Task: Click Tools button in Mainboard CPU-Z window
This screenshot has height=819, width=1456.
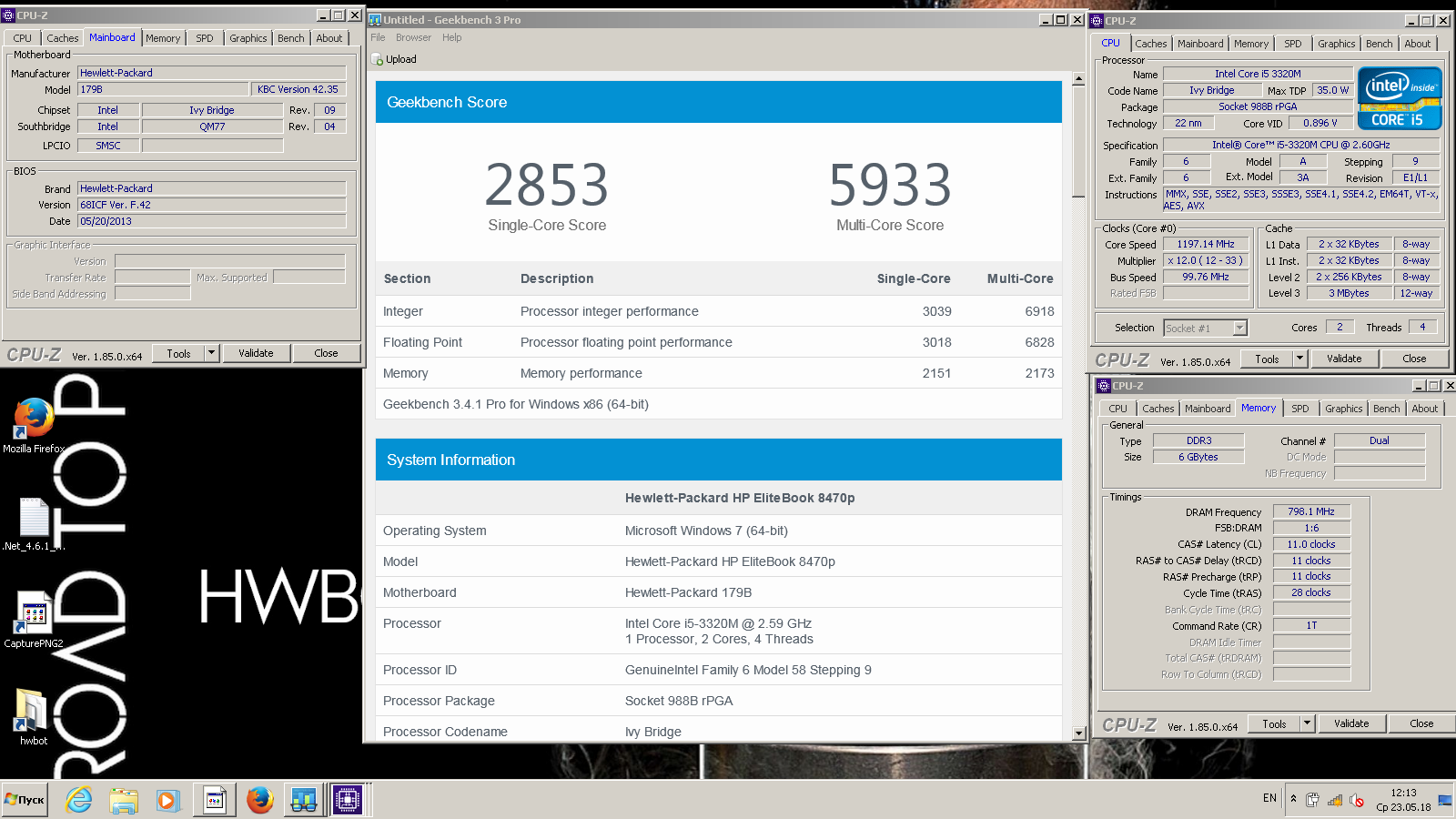Action: [x=178, y=353]
